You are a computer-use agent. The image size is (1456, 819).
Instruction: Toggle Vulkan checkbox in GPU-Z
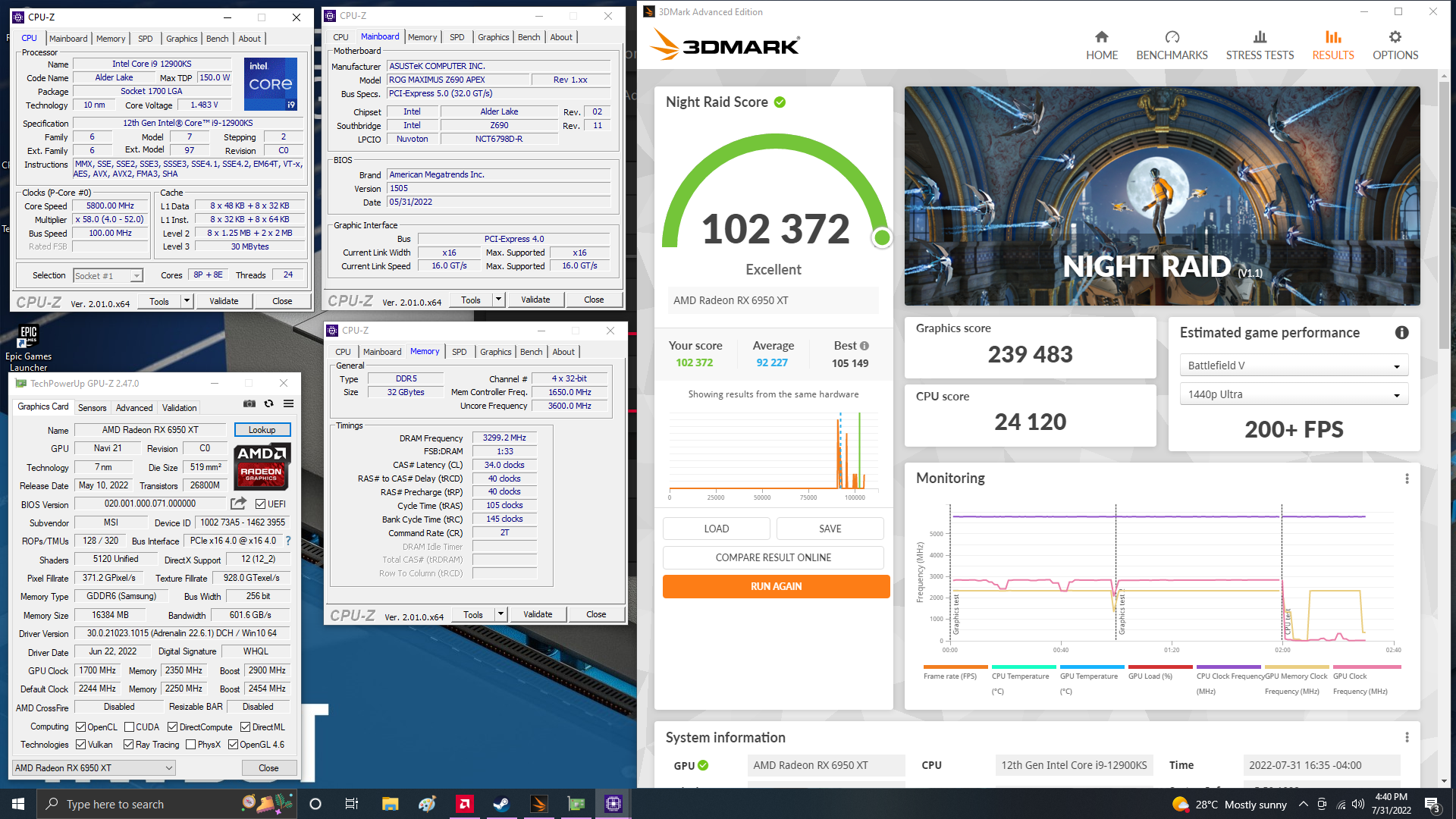point(80,745)
